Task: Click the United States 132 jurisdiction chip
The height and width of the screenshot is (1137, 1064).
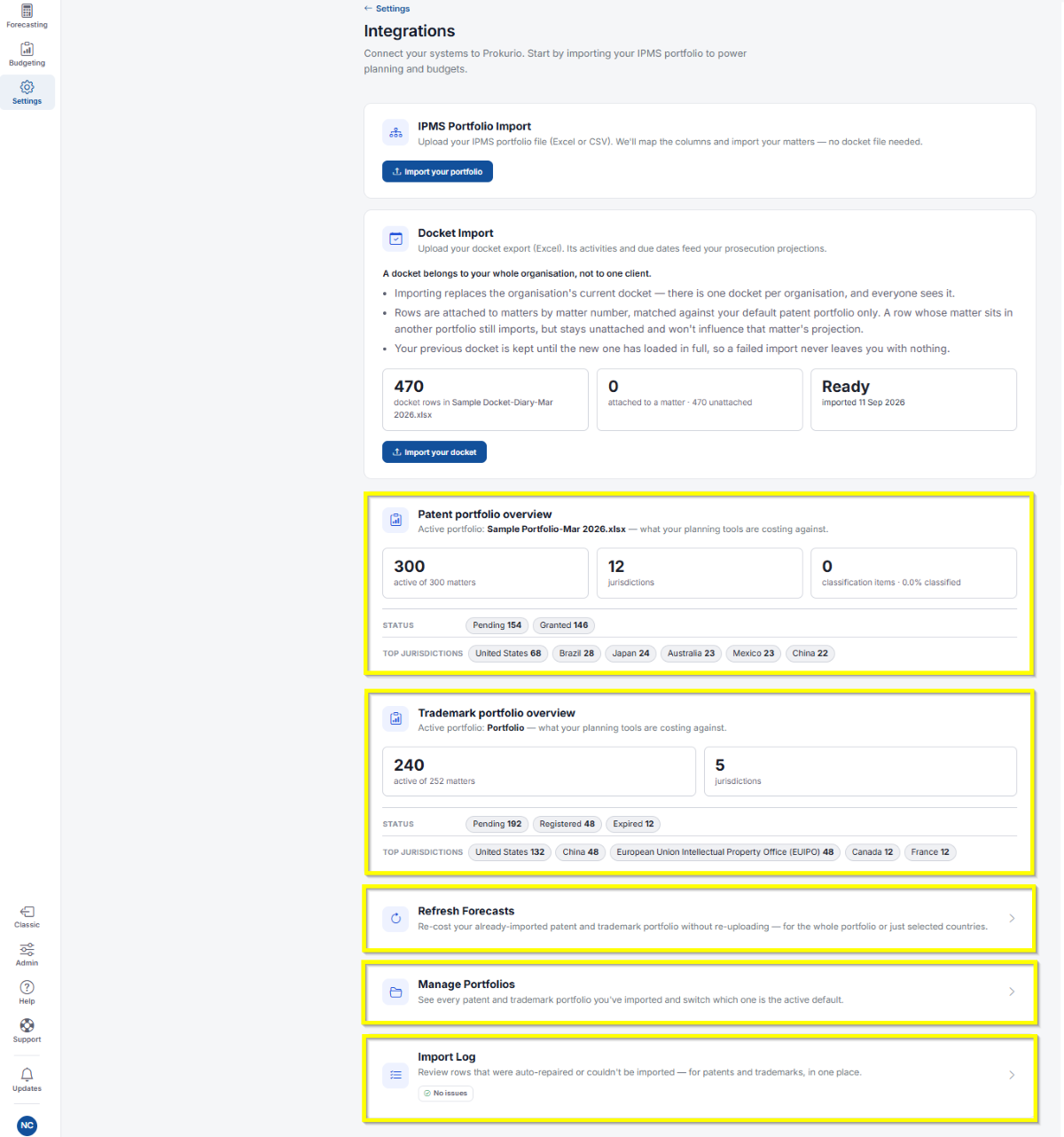Action: (510, 852)
